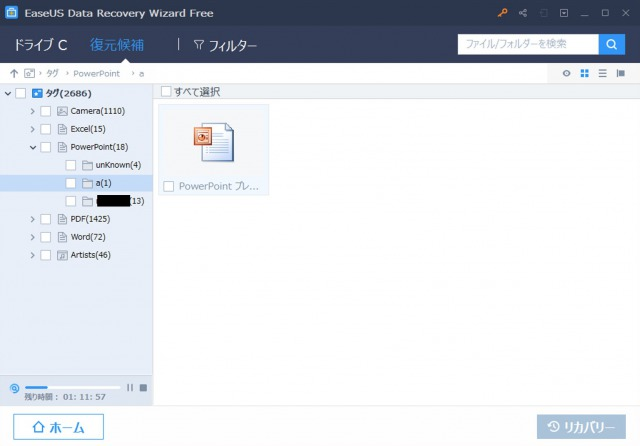Viewport: 640px width, 446px height.
Task: Click タグ in the breadcrumb path
Action: coord(52,73)
